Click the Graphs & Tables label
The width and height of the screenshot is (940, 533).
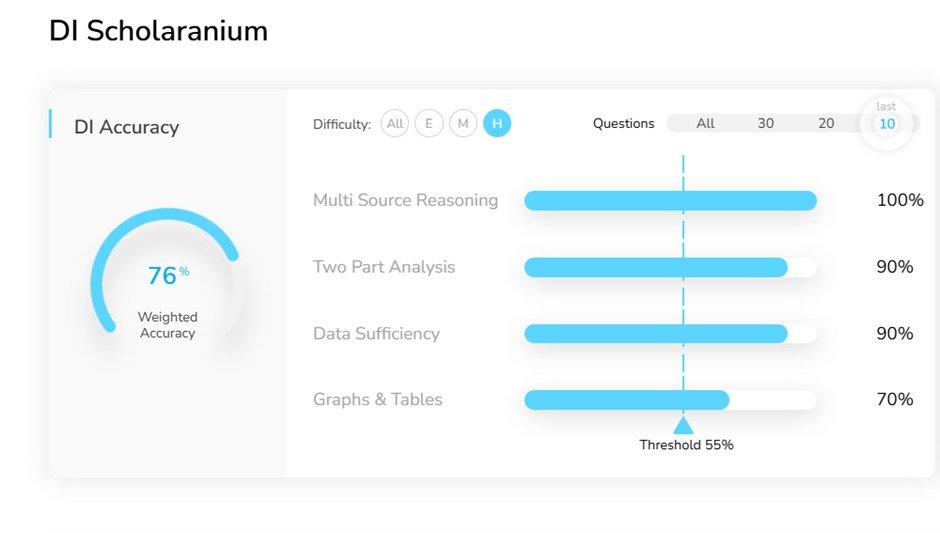click(377, 400)
